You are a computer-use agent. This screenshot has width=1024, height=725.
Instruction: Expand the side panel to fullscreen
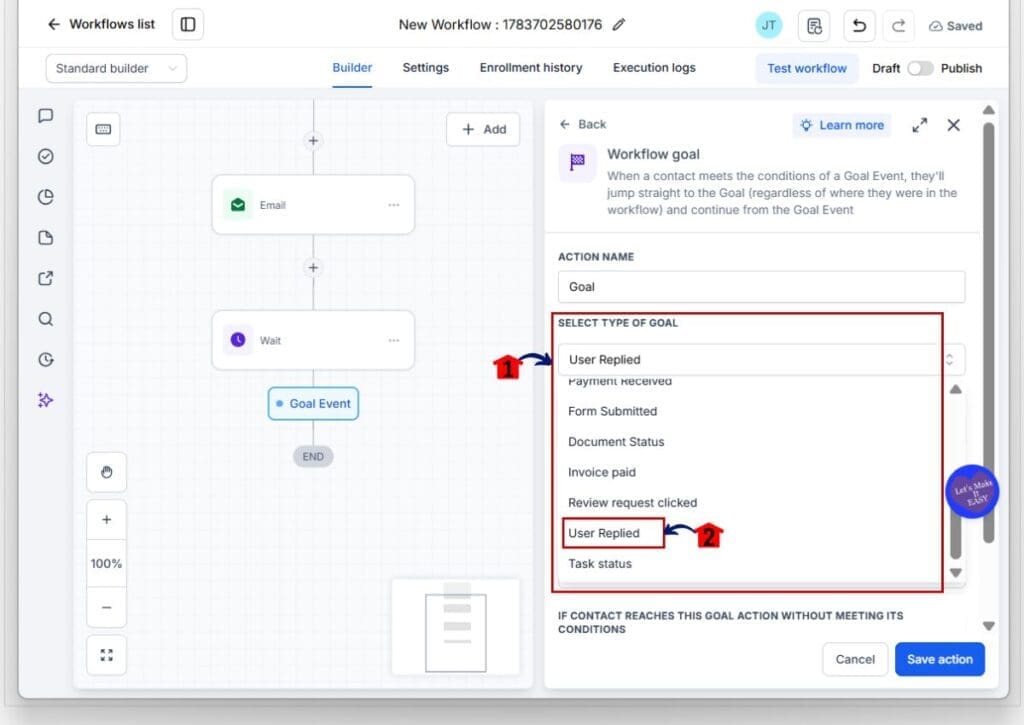click(x=920, y=125)
